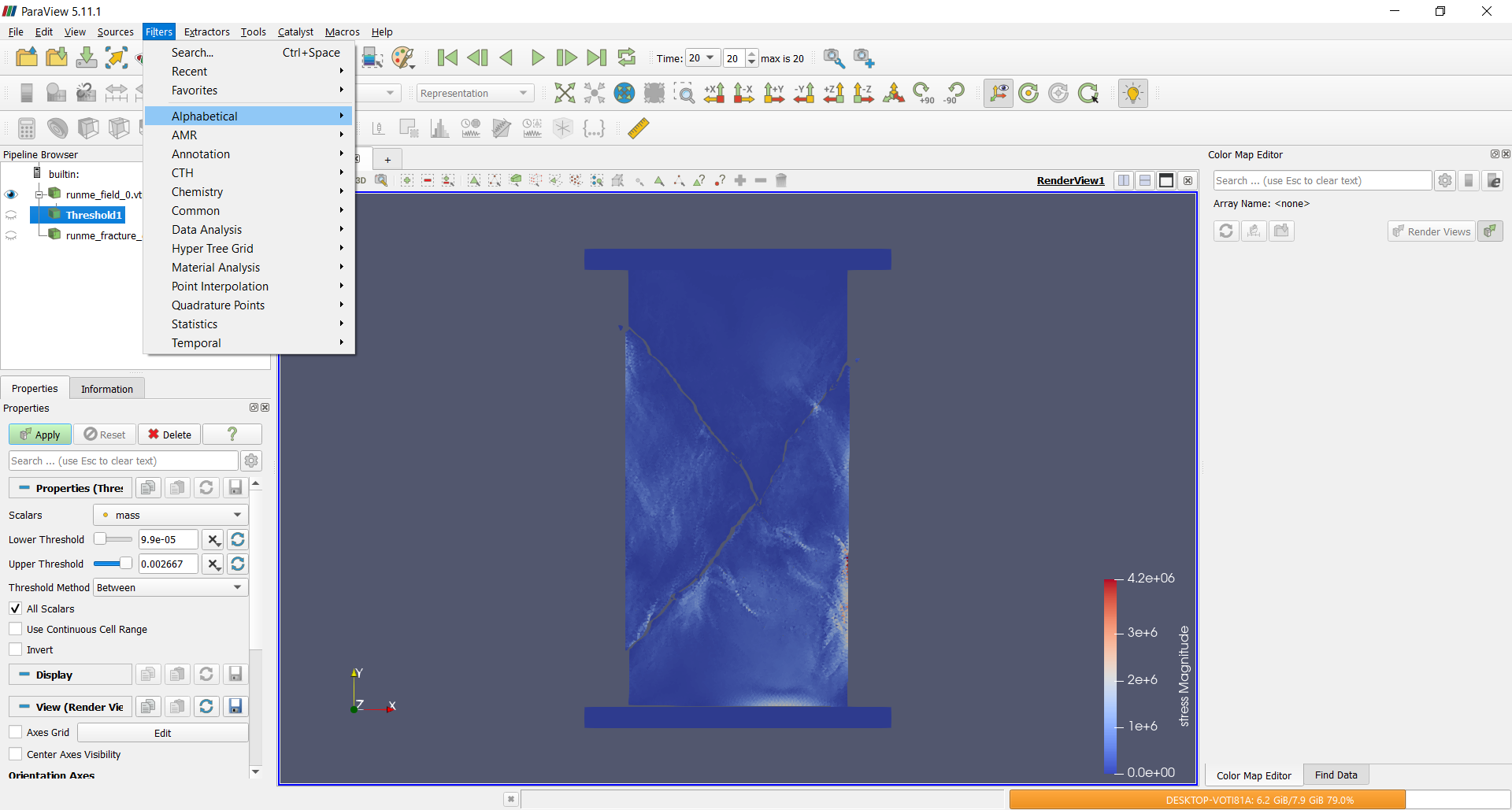Image resolution: width=1512 pixels, height=810 pixels.
Task: Rotate the view 90 degrees clockwise
Action: 924,93
